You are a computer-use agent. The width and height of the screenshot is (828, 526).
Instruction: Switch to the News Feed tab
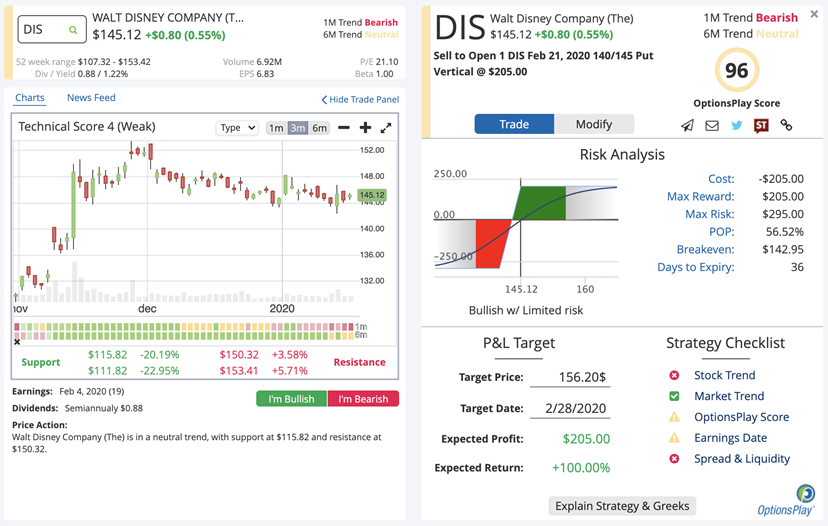point(91,98)
